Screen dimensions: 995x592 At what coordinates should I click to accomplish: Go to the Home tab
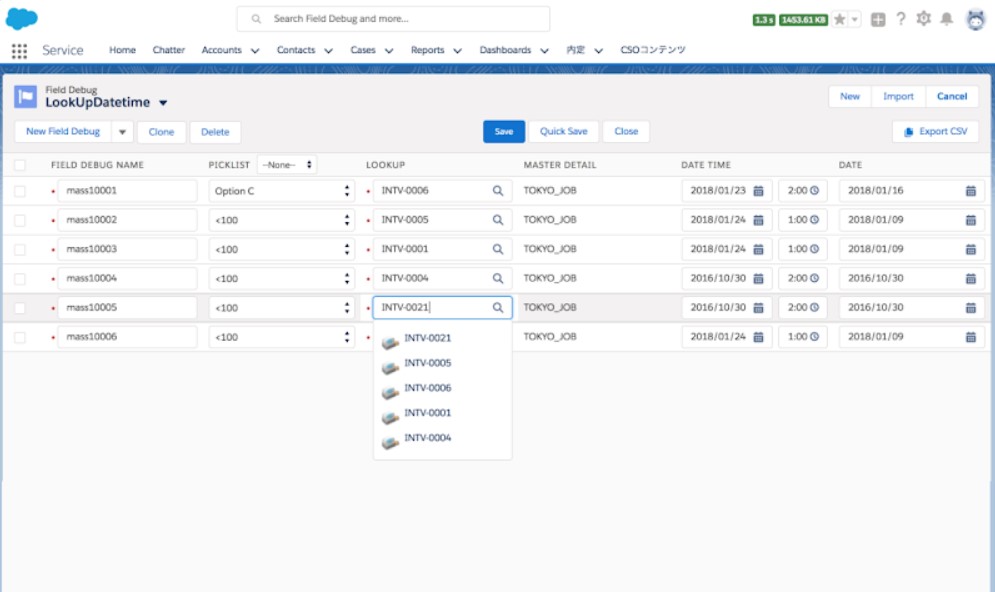pos(122,49)
